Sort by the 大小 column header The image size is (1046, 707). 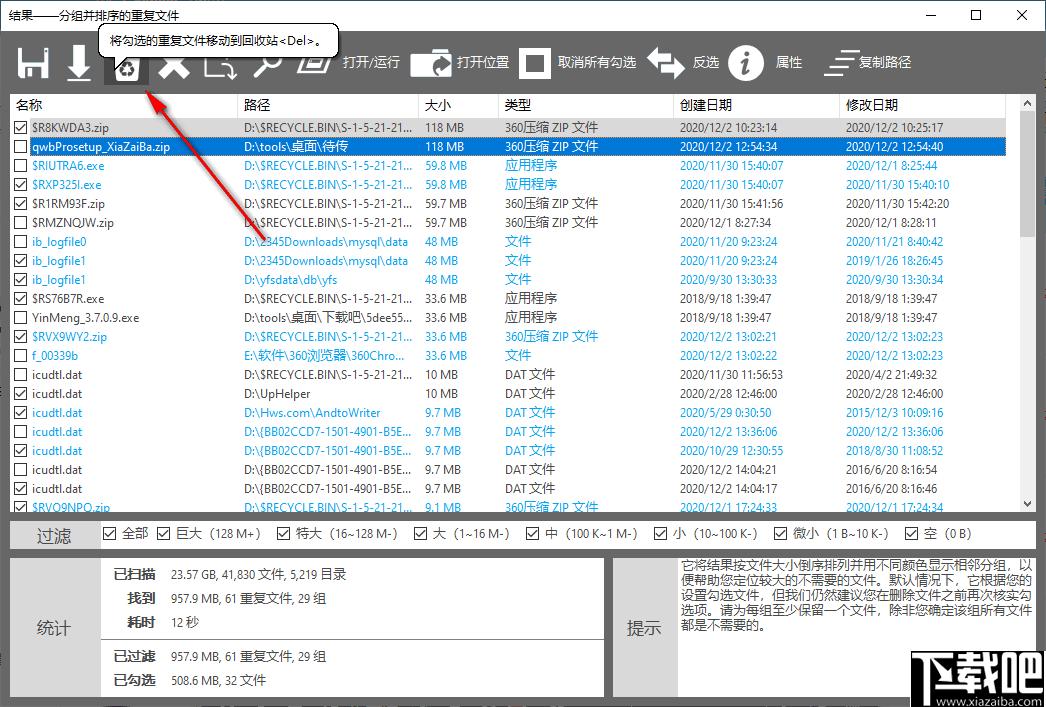[x=458, y=105]
